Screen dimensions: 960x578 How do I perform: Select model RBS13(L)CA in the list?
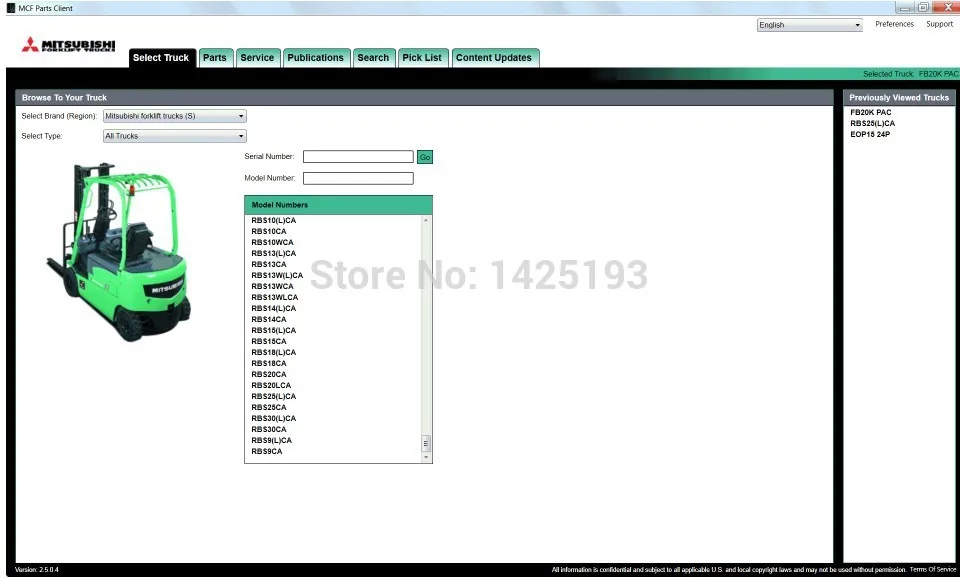[x=274, y=253]
